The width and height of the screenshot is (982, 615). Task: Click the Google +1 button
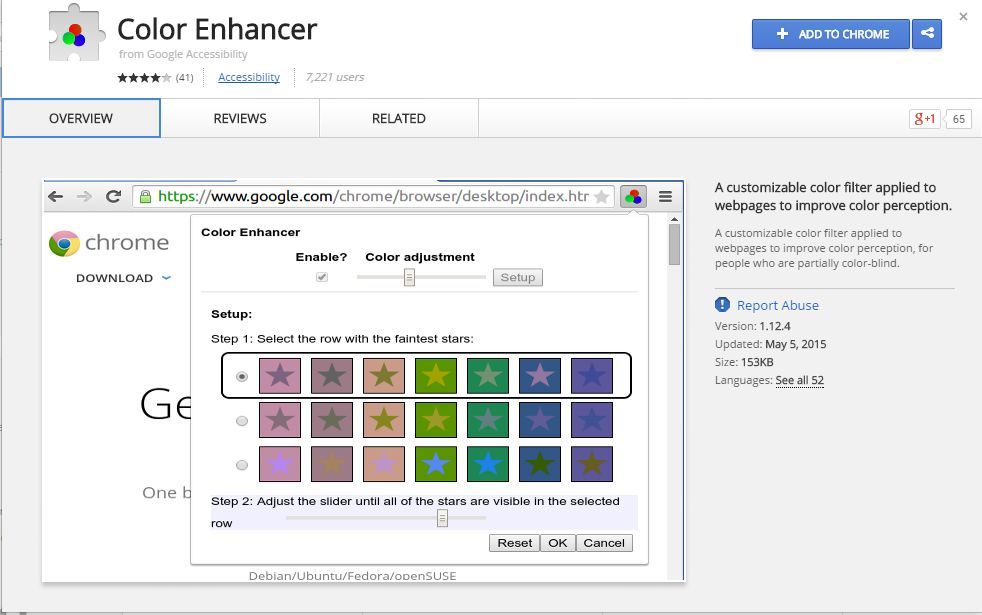tap(924, 119)
